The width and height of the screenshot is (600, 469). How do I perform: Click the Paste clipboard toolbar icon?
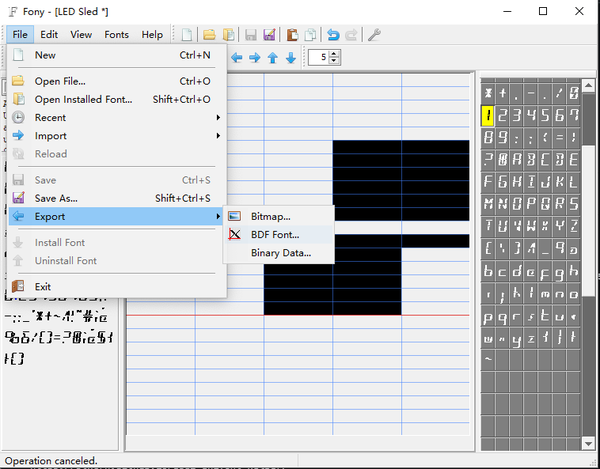pos(292,35)
